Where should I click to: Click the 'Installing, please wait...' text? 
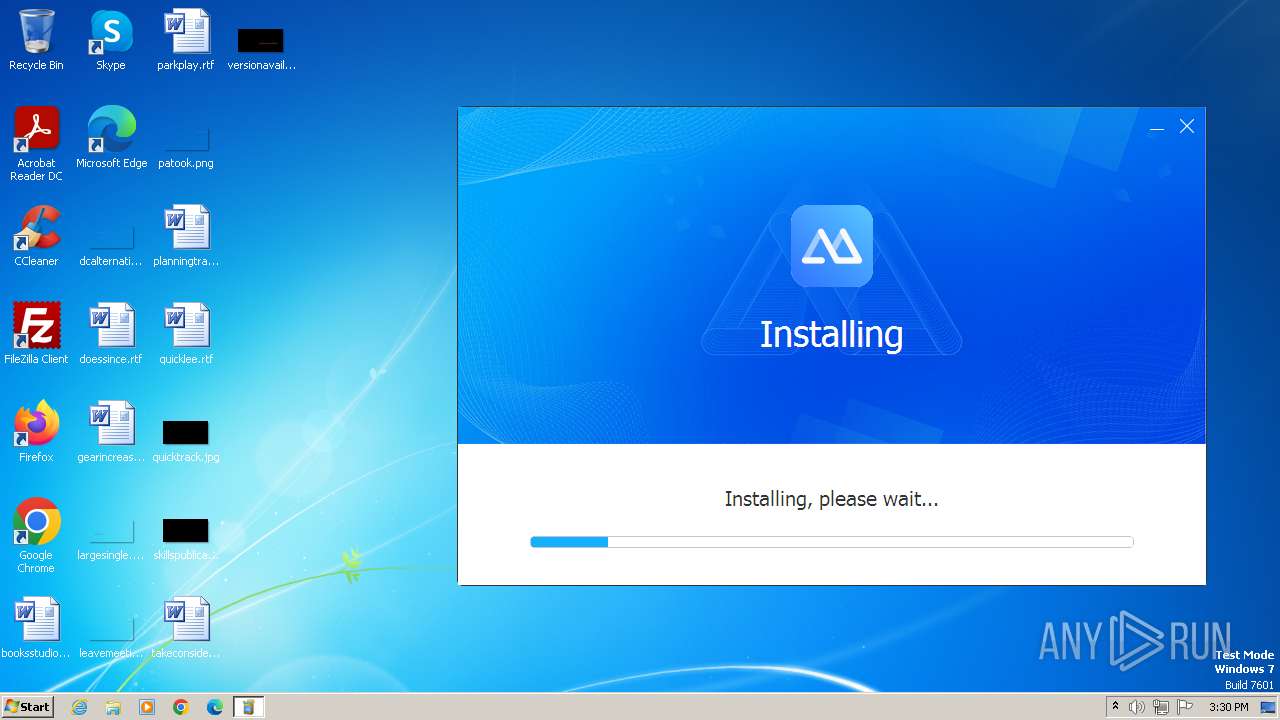832,498
